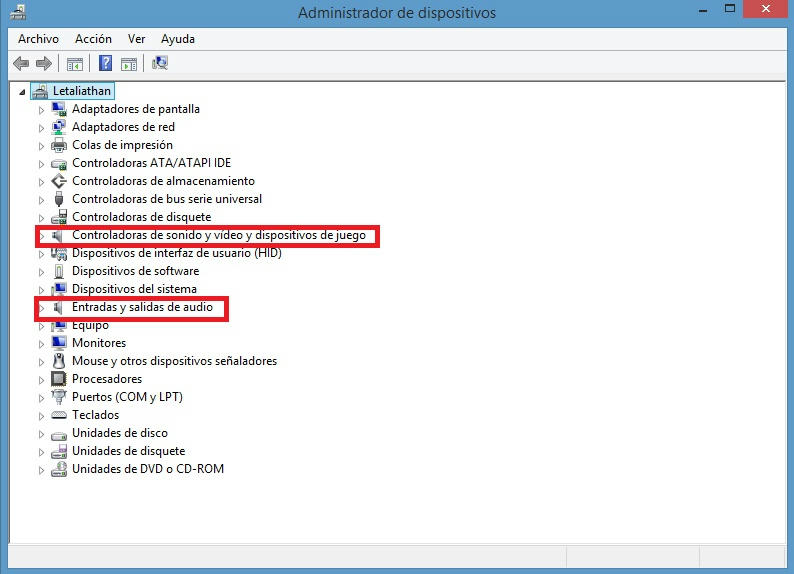Click the Unidades de disquete icon
This screenshot has width=794, height=574.
[59, 451]
